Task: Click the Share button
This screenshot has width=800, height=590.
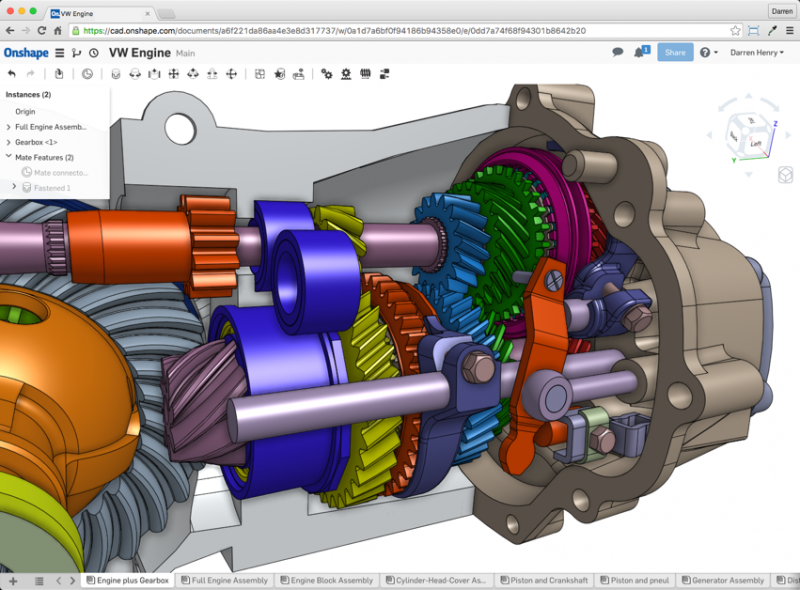Action: tap(675, 53)
